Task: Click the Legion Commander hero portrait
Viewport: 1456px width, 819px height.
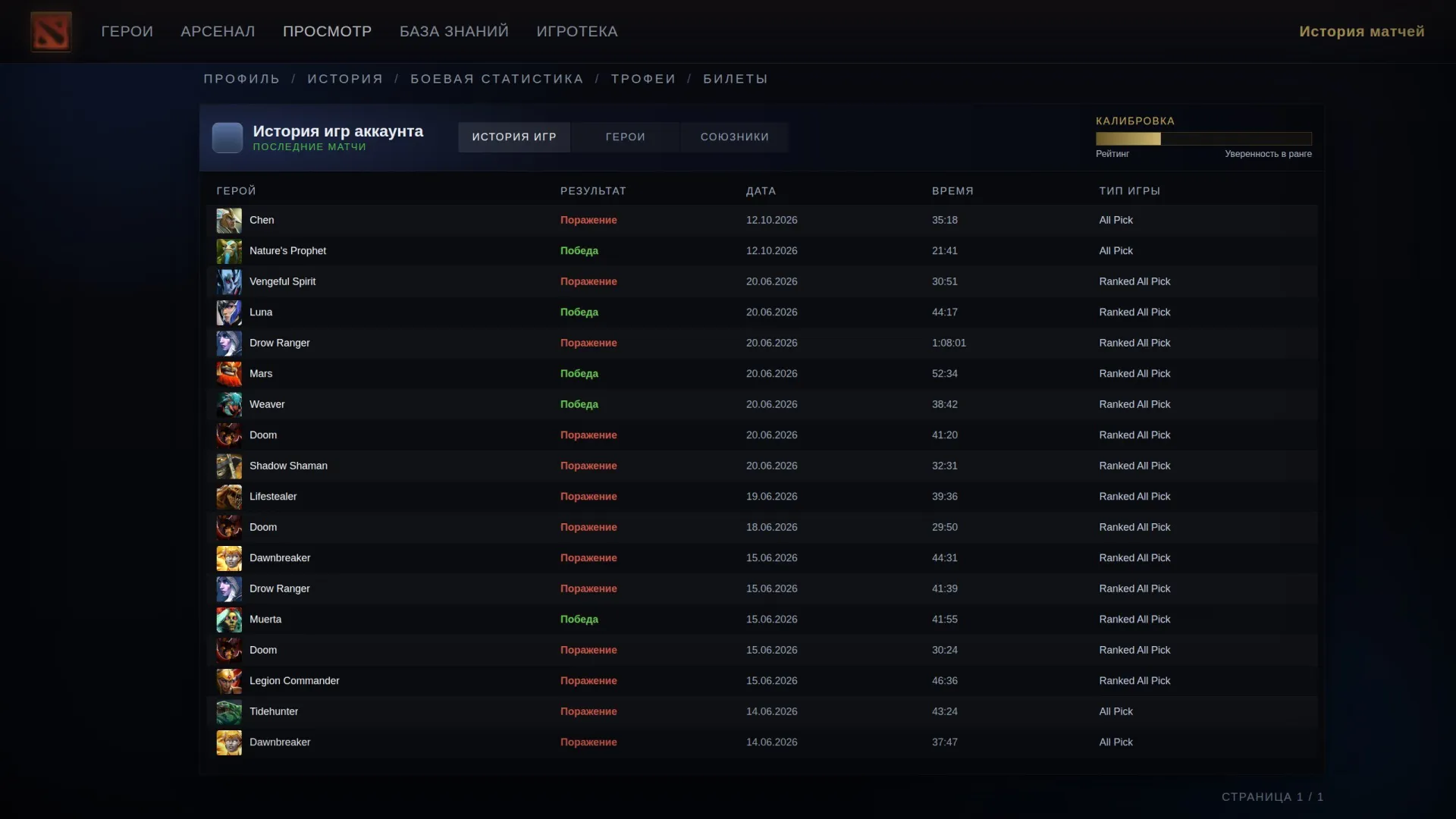Action: tap(229, 681)
